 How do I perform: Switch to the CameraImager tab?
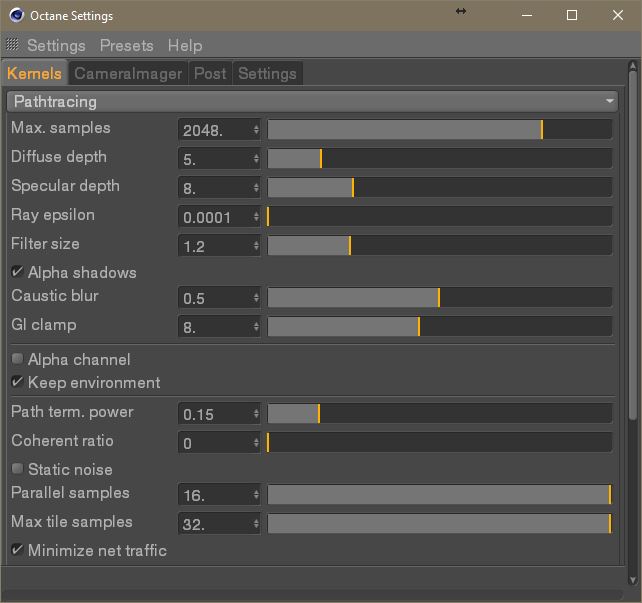point(128,73)
